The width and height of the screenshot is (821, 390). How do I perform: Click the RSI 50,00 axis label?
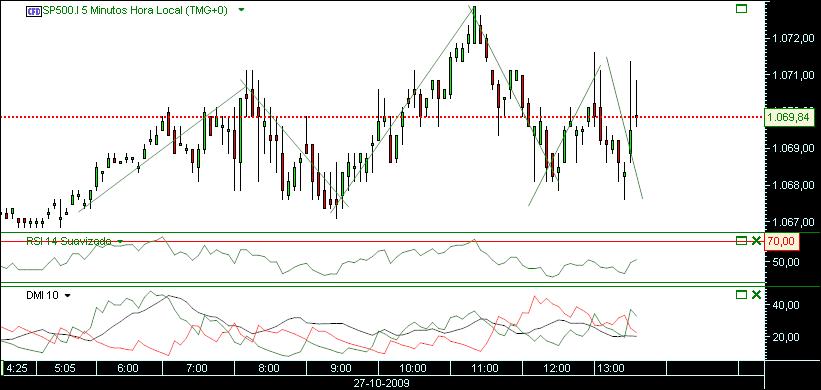tap(786, 262)
